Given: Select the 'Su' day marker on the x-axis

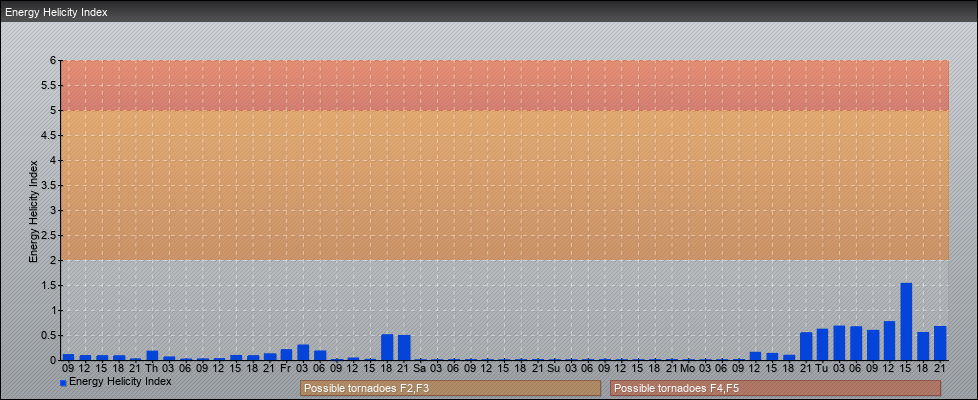Looking at the screenshot, I should pyautogui.click(x=553, y=369).
